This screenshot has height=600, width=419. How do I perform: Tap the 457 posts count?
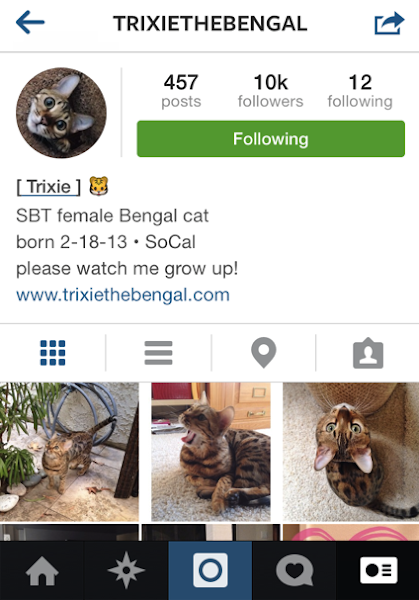pyautogui.click(x=181, y=91)
